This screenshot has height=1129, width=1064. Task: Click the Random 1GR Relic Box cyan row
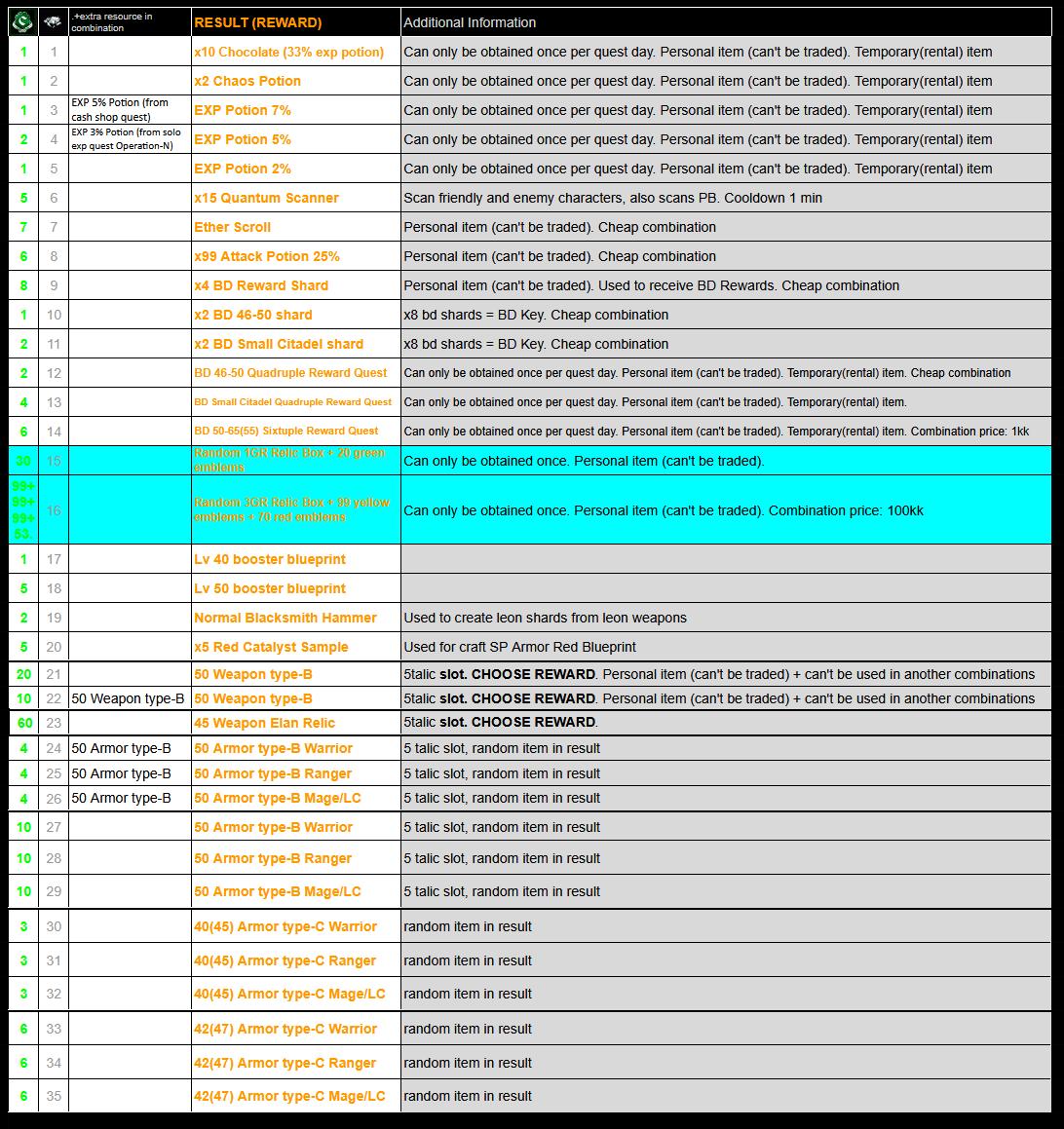289,460
